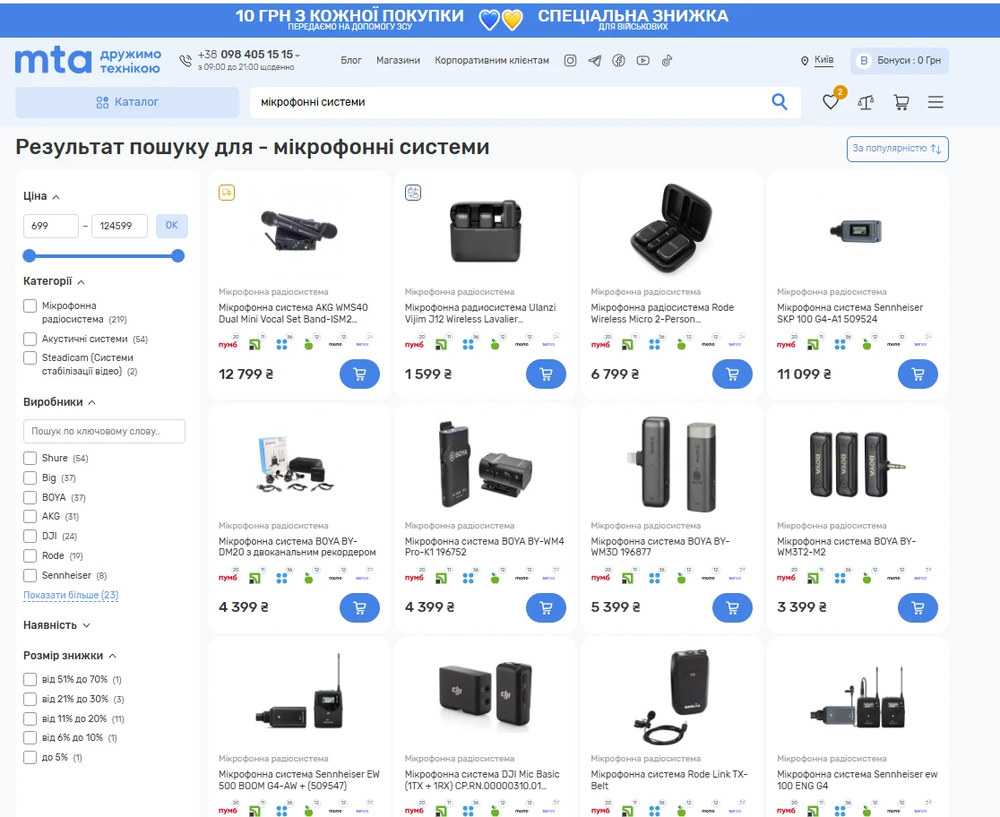The height and width of the screenshot is (817, 1000).
Task: Click the maximum price slider handle
Action: [178, 256]
